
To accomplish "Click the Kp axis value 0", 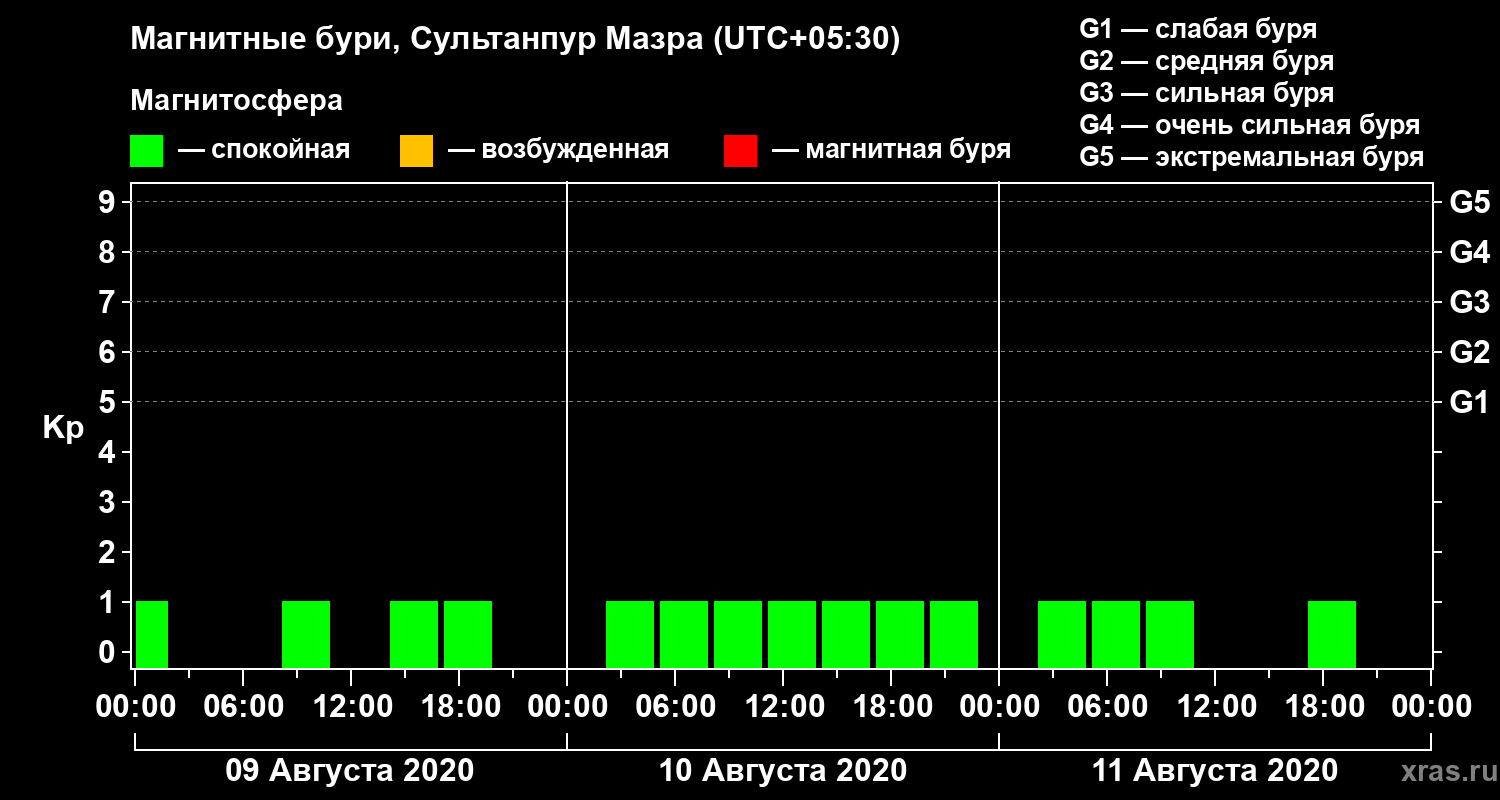I will click(107, 652).
